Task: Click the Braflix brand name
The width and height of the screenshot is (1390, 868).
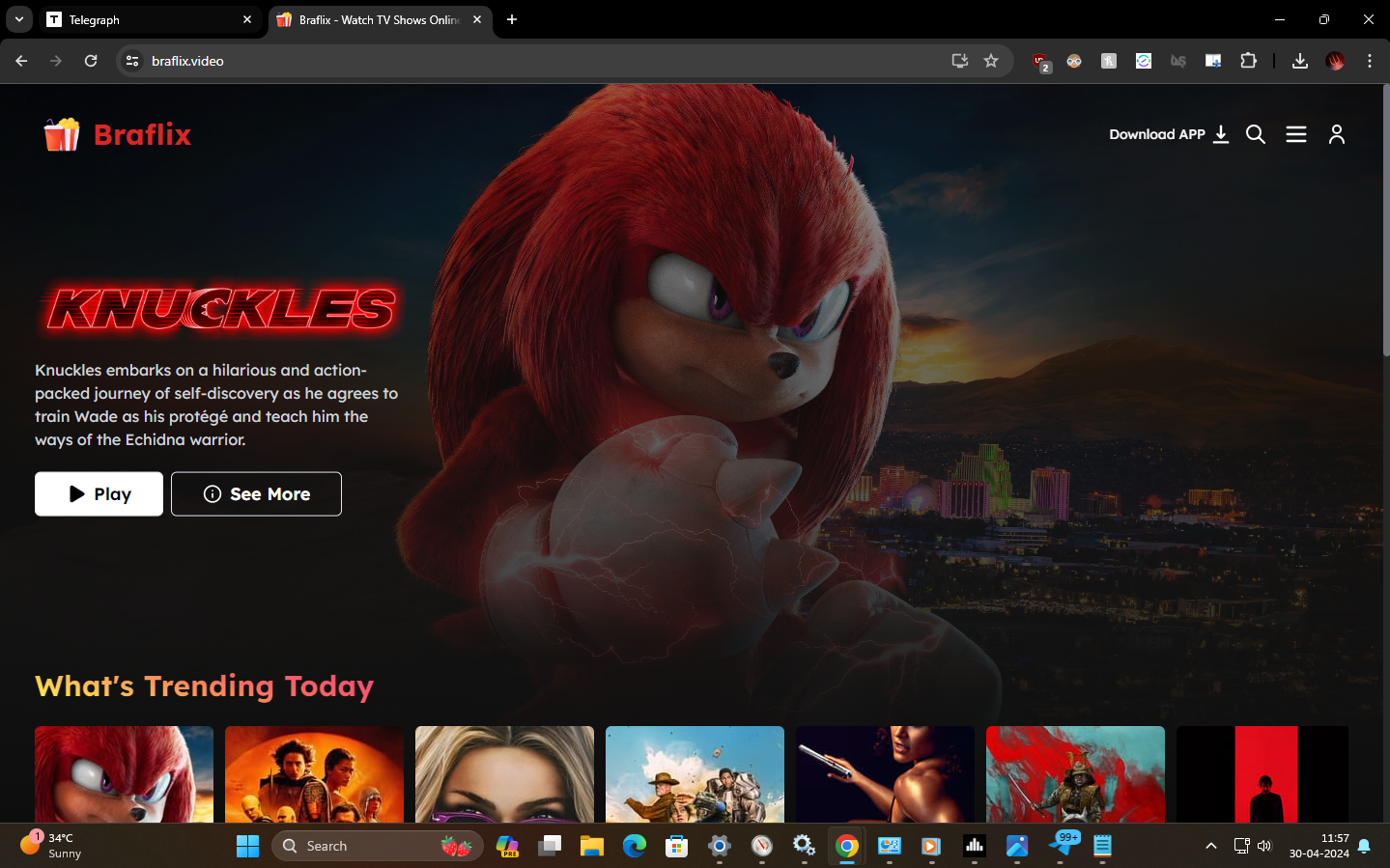Action: tap(142, 134)
